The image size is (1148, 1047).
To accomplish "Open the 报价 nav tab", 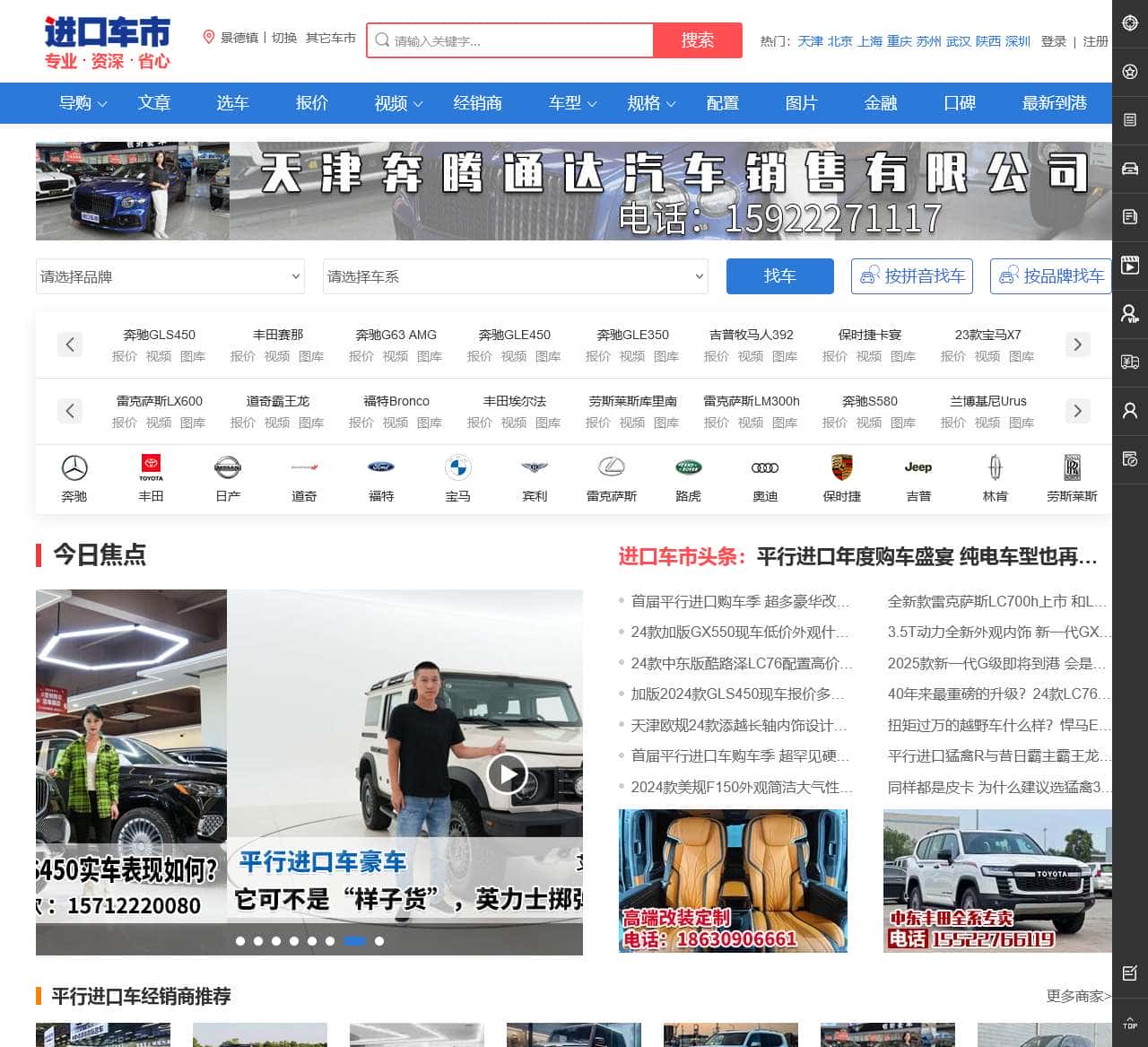I will 312,103.
